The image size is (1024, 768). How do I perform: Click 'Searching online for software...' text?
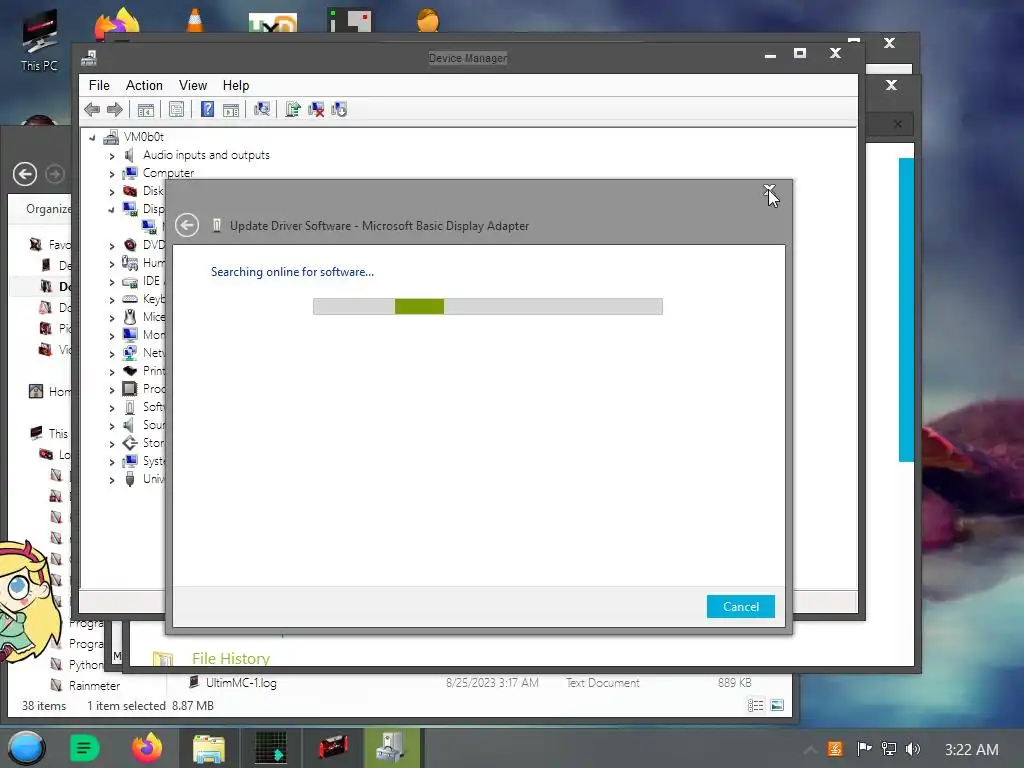click(293, 272)
